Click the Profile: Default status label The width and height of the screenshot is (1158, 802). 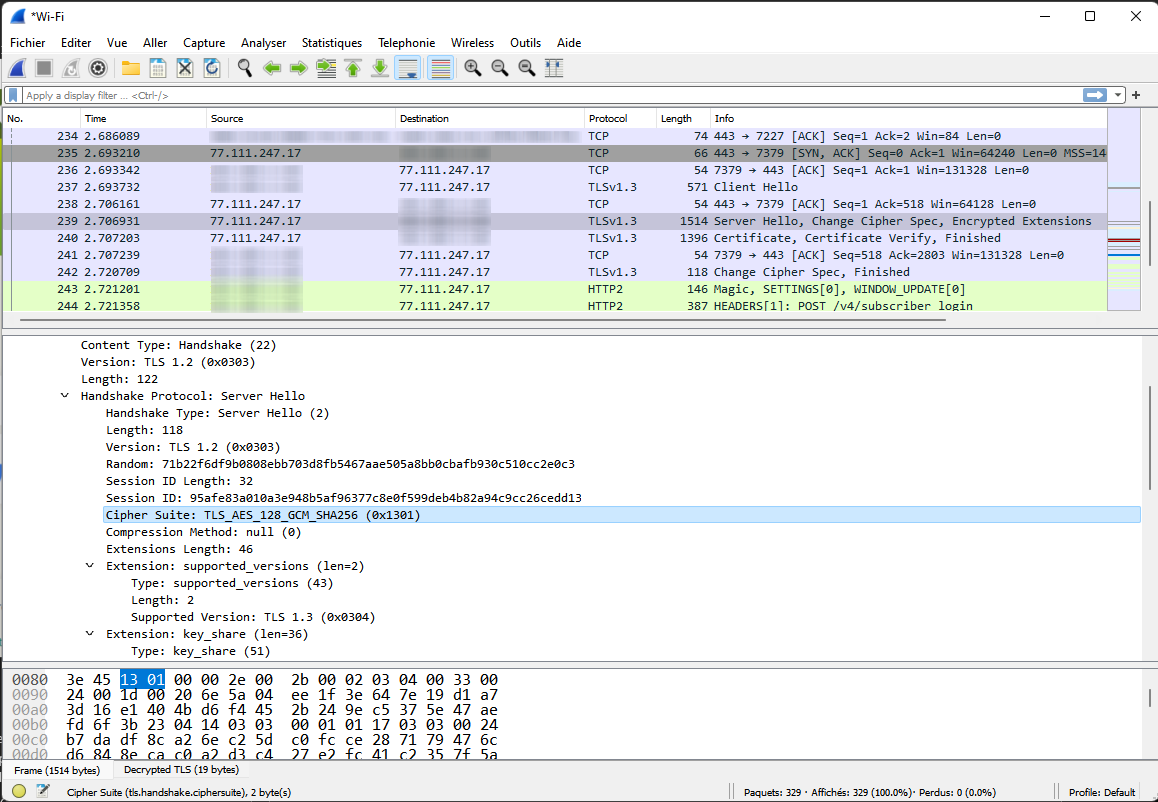[1102, 792]
